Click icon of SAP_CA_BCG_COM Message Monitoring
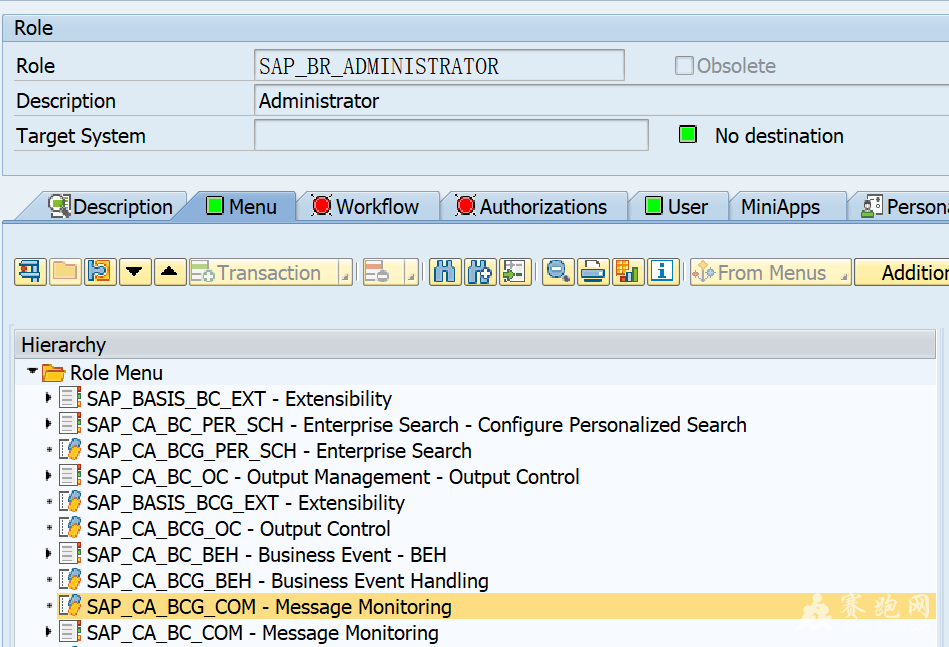Viewport: 949px width, 647px height. (x=70, y=606)
